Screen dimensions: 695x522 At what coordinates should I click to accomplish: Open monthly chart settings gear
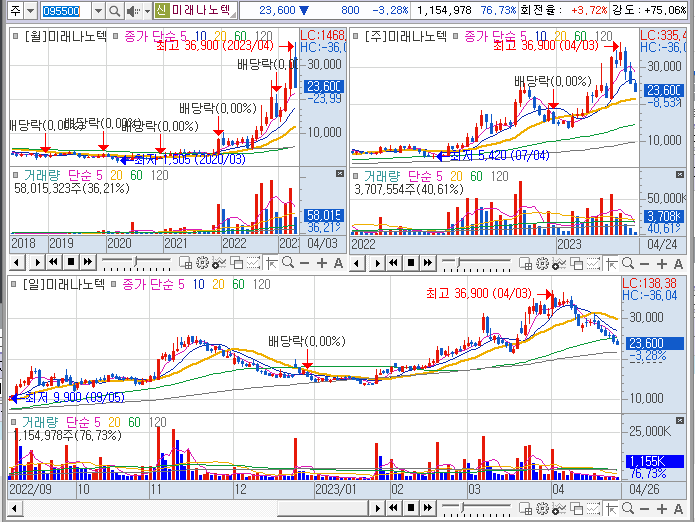pyautogui.click(x=202, y=263)
